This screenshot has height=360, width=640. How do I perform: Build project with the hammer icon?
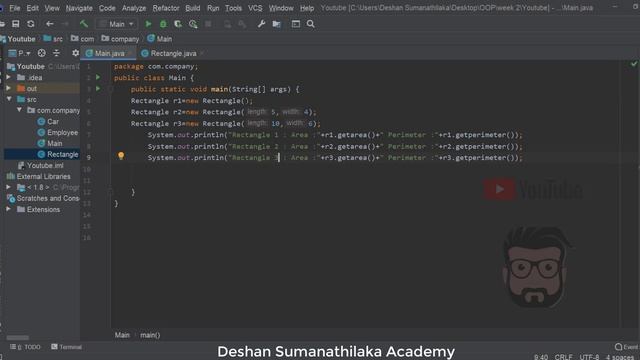click(x=84, y=24)
